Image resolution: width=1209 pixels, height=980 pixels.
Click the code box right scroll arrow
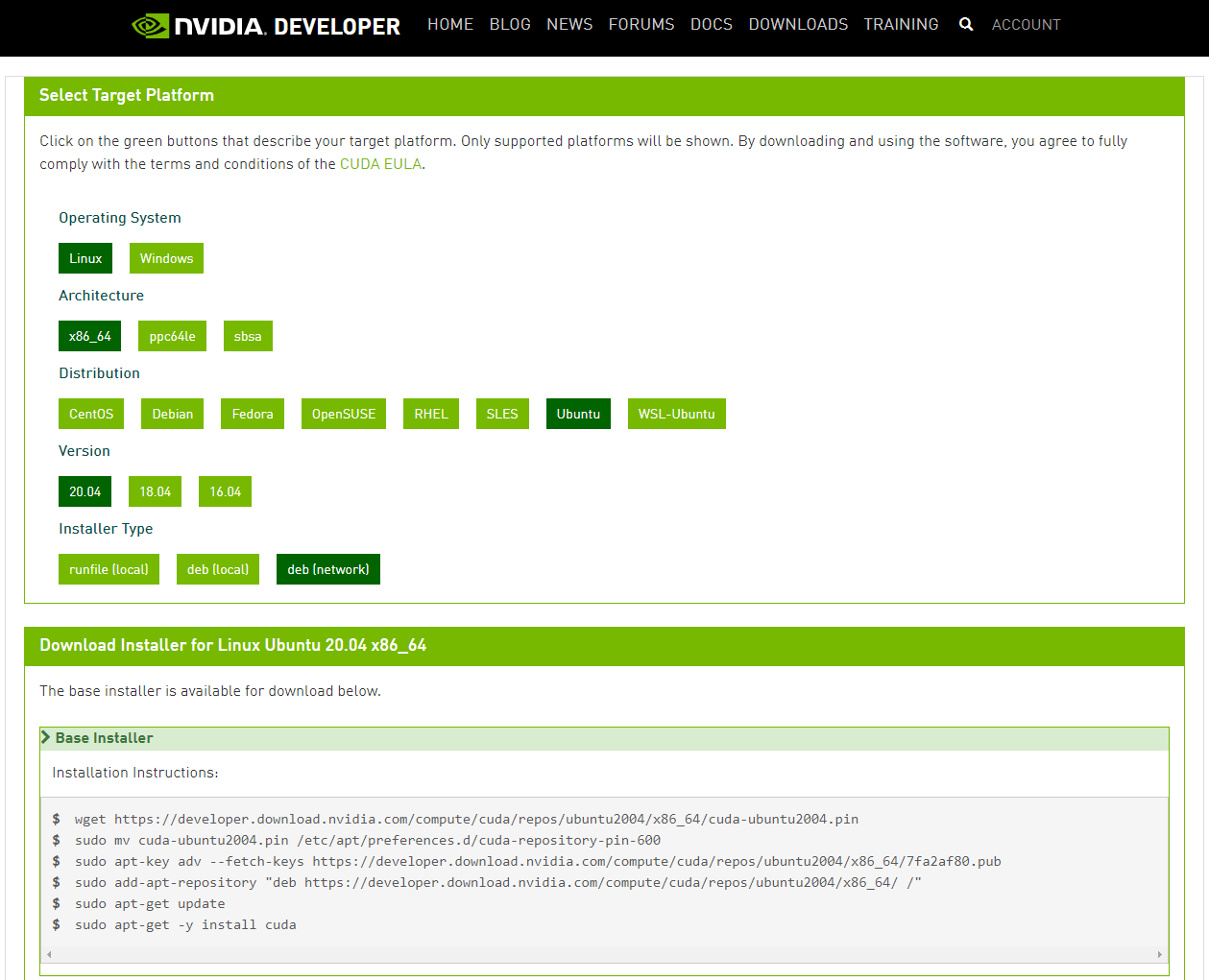[1159, 954]
